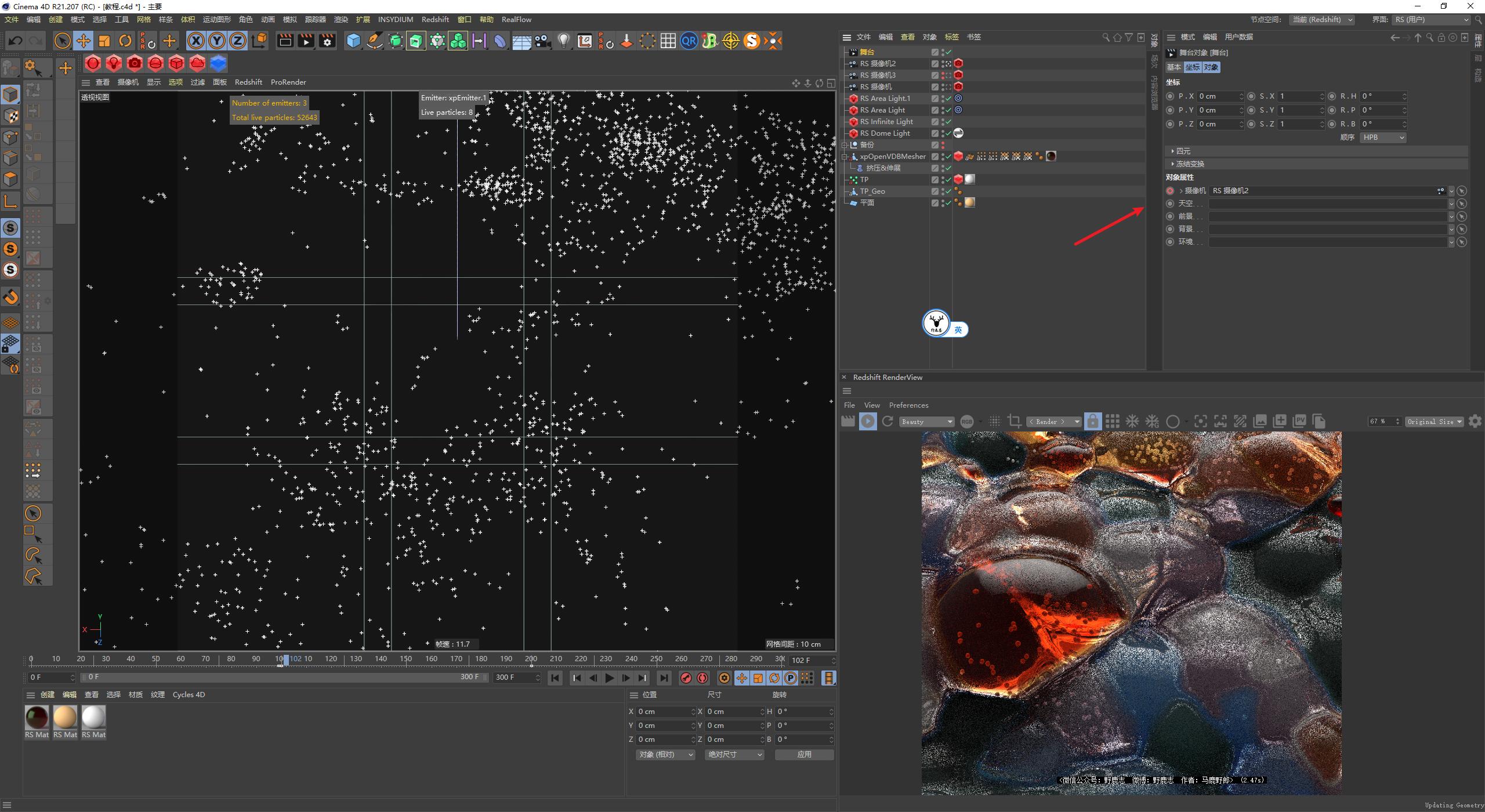Select the Move tool in the toolbar
This screenshot has height=812, width=1485.
[84, 41]
